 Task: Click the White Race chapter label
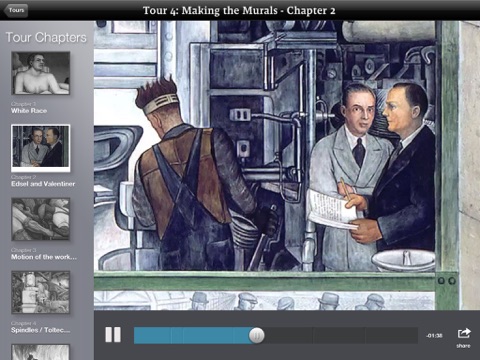point(29,111)
